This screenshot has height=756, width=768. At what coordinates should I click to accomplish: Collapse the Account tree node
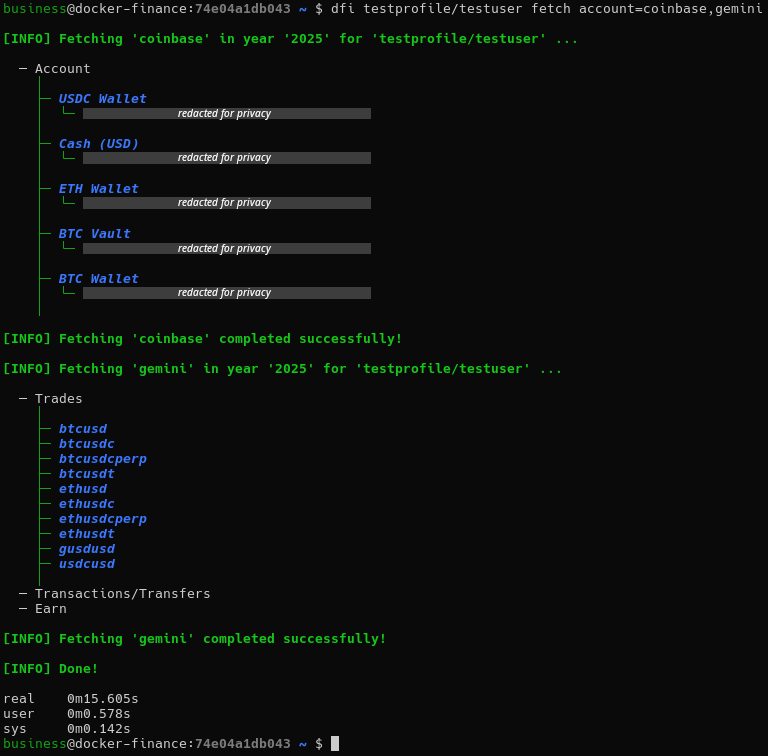(x=62, y=69)
